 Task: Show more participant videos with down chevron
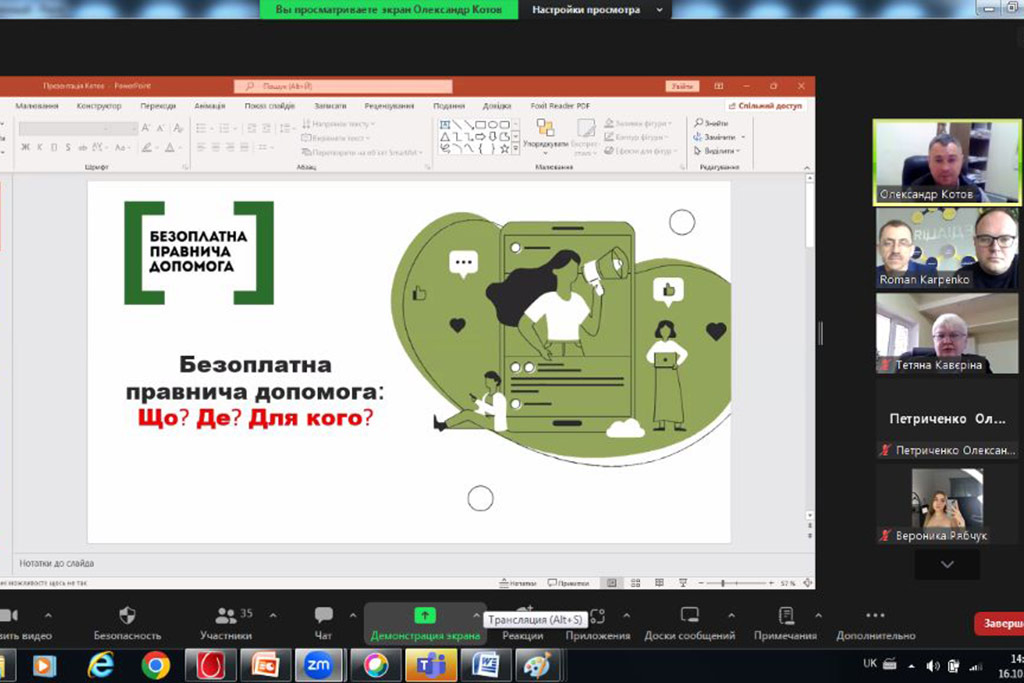click(x=947, y=565)
